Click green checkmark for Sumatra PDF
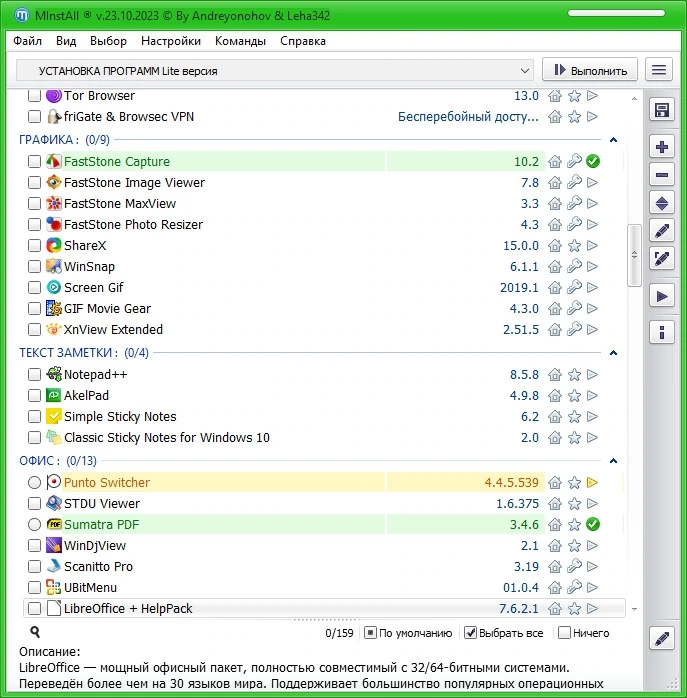Viewport: 687px width, 698px height. (593, 524)
